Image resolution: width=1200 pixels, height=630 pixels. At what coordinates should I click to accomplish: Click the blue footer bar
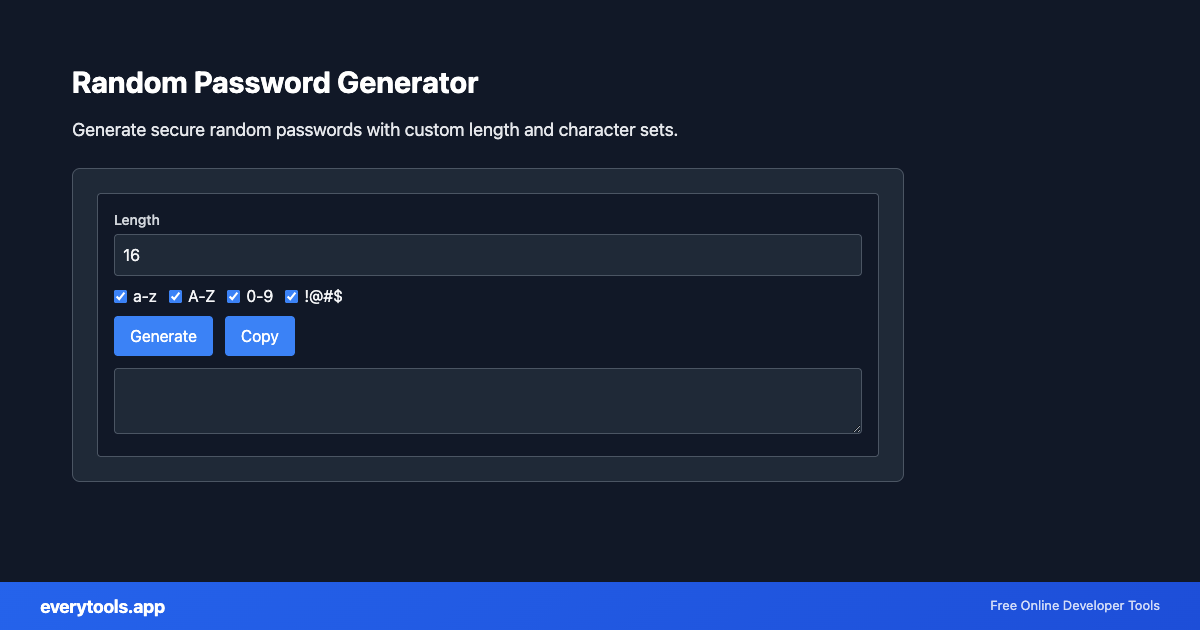point(600,606)
